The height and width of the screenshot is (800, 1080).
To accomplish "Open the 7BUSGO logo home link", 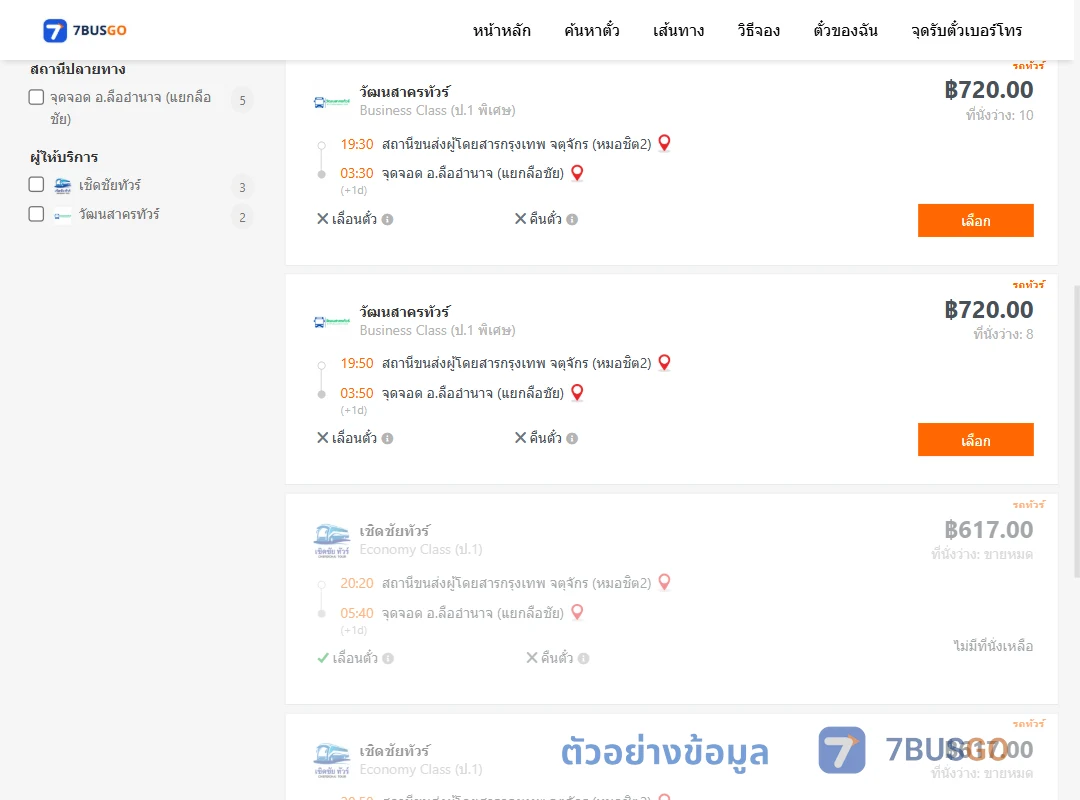I will 85,30.
